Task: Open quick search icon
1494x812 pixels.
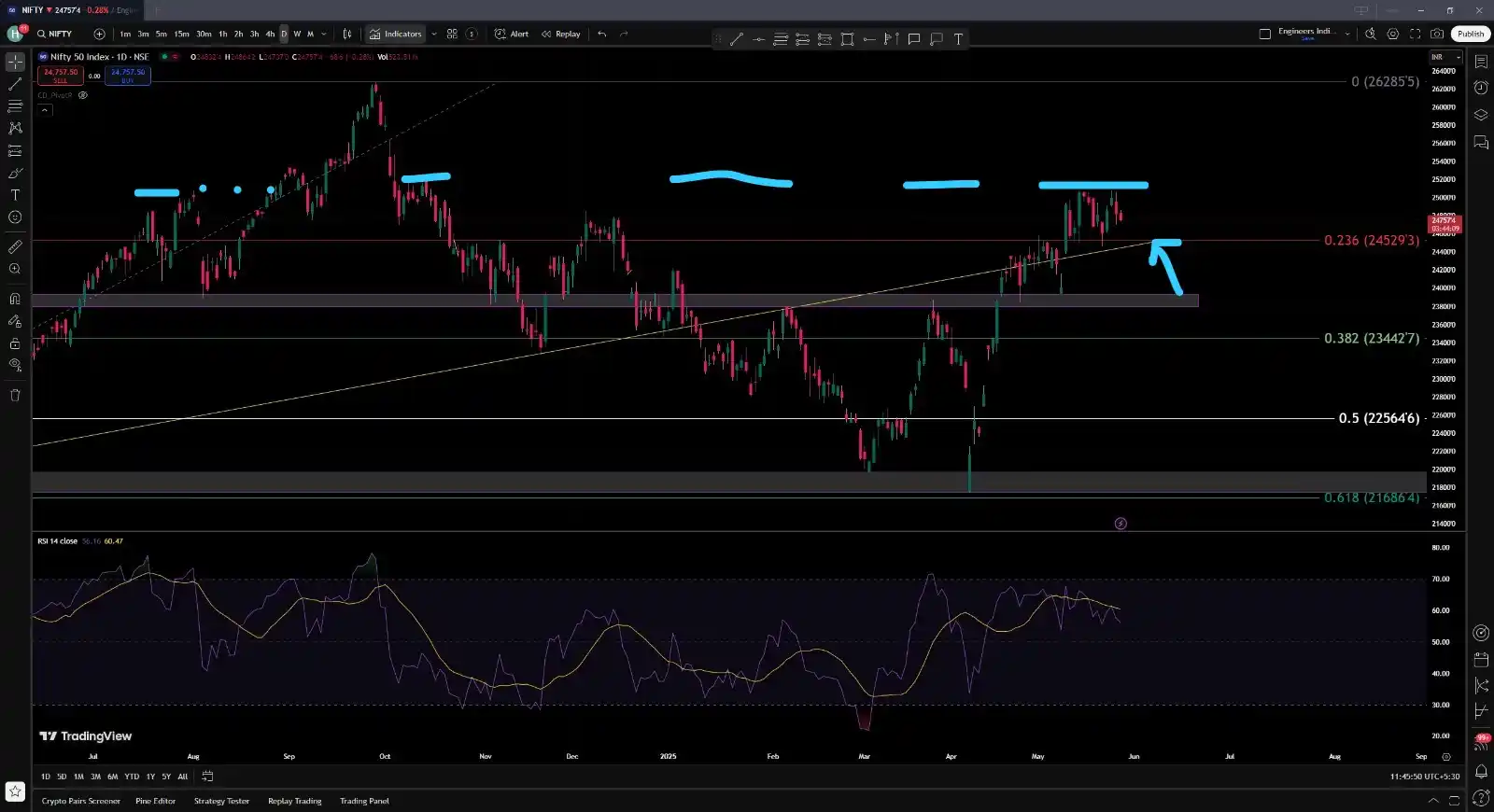Action: (1371, 34)
